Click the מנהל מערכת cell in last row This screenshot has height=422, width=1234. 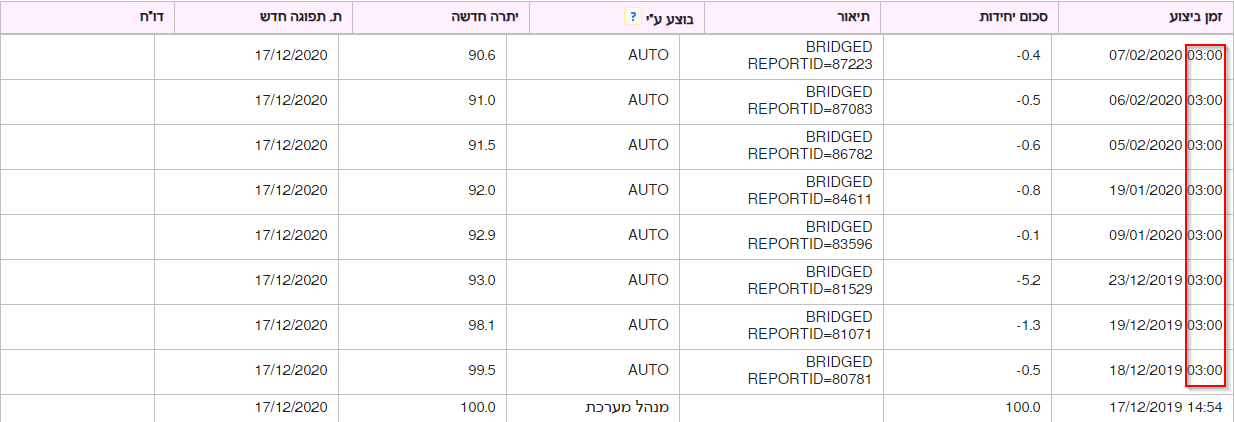593,408
